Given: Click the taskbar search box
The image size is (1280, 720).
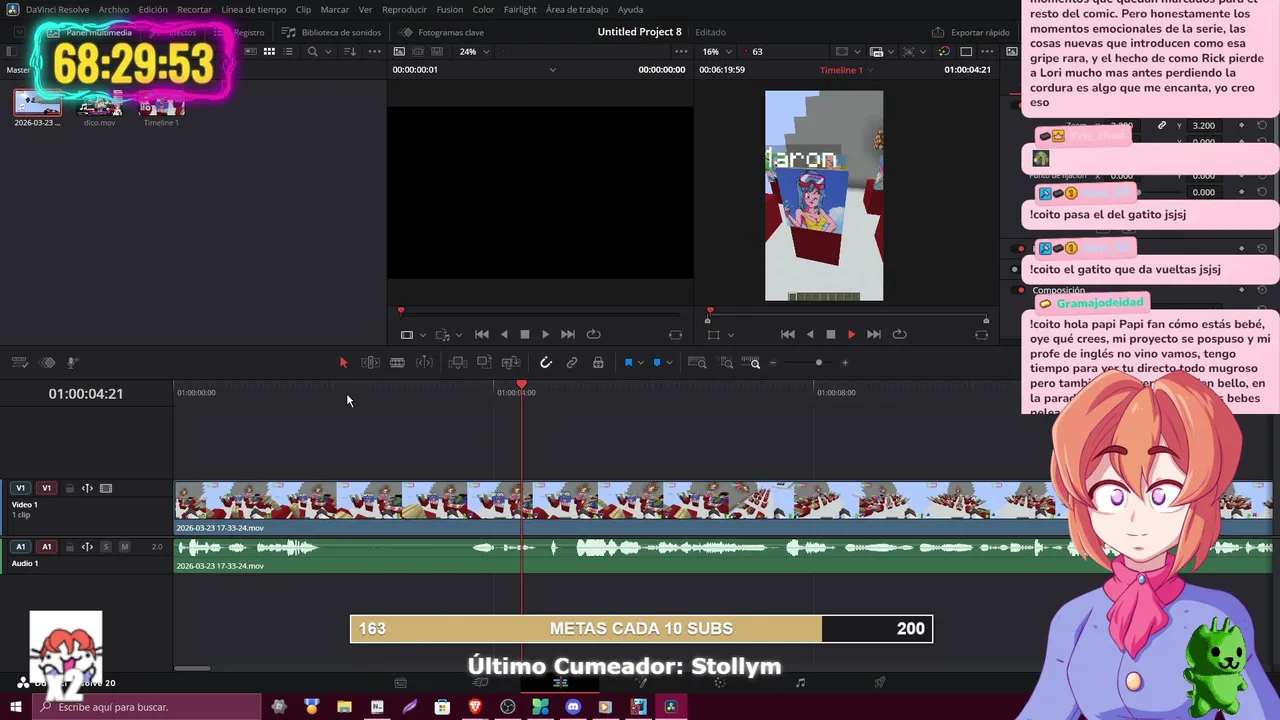Looking at the screenshot, I should [147, 707].
